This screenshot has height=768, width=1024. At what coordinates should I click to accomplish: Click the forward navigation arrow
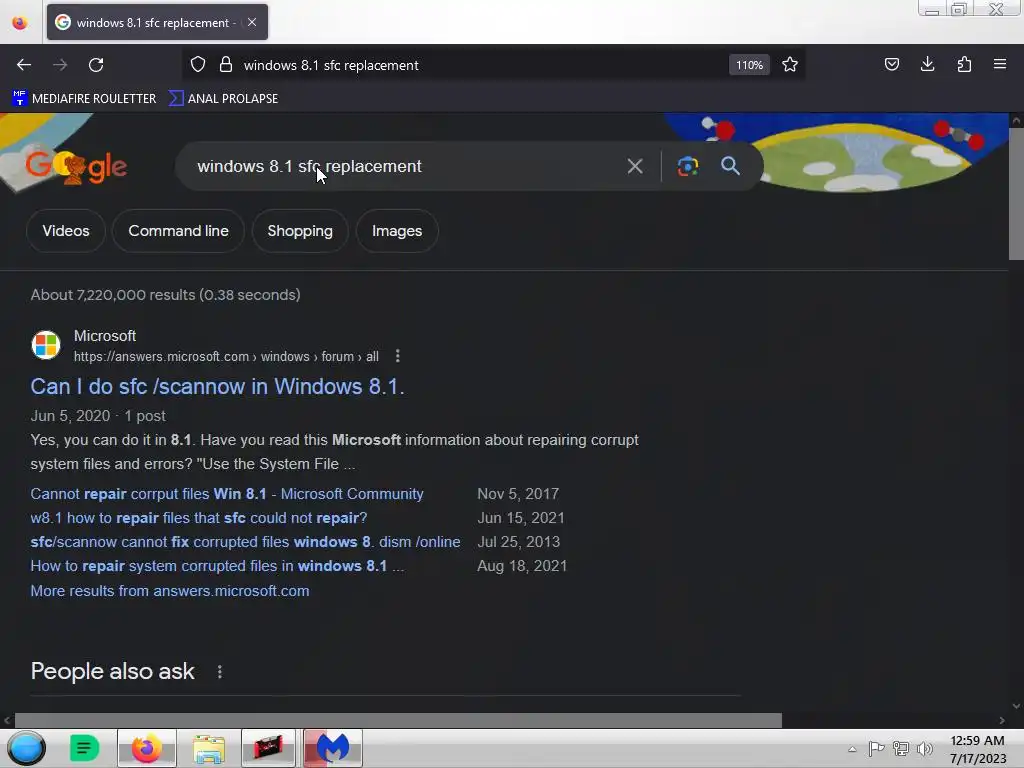click(60, 65)
